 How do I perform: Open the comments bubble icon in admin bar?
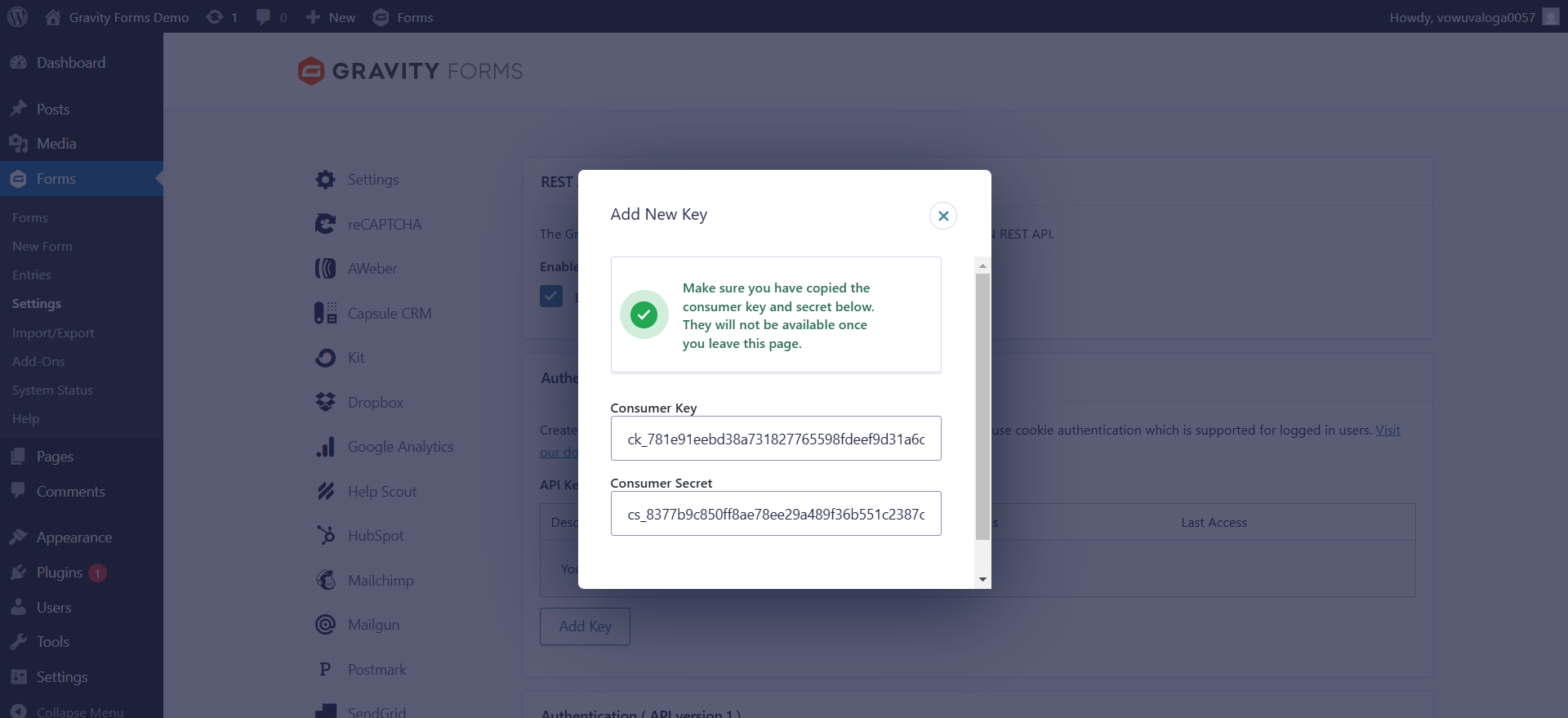[263, 17]
